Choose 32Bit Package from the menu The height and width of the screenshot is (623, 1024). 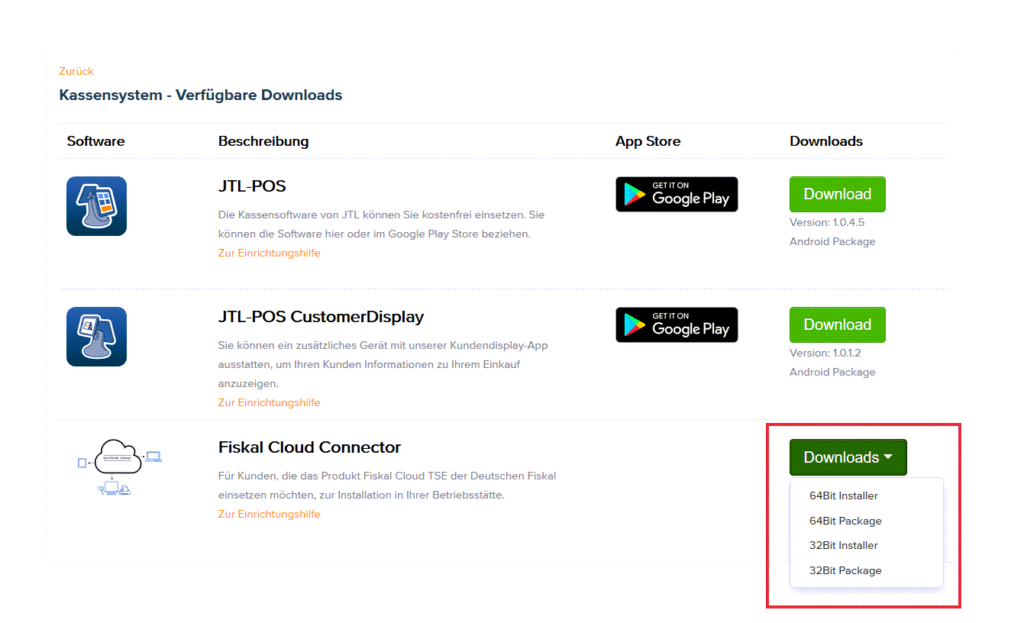tap(847, 570)
